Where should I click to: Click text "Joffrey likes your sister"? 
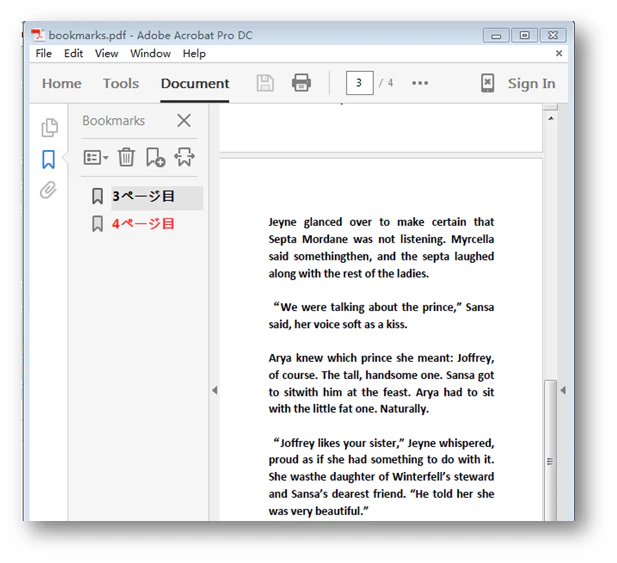coord(340,443)
